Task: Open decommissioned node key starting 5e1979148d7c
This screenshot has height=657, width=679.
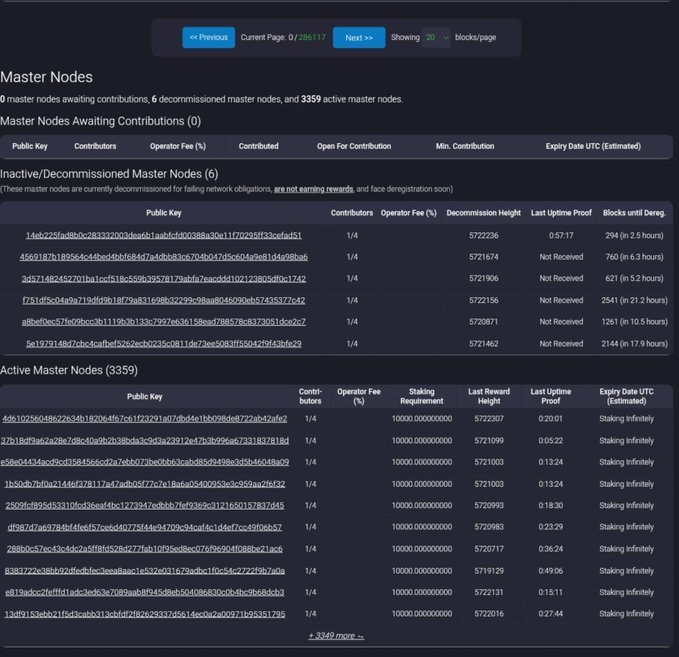Action: click(x=164, y=344)
